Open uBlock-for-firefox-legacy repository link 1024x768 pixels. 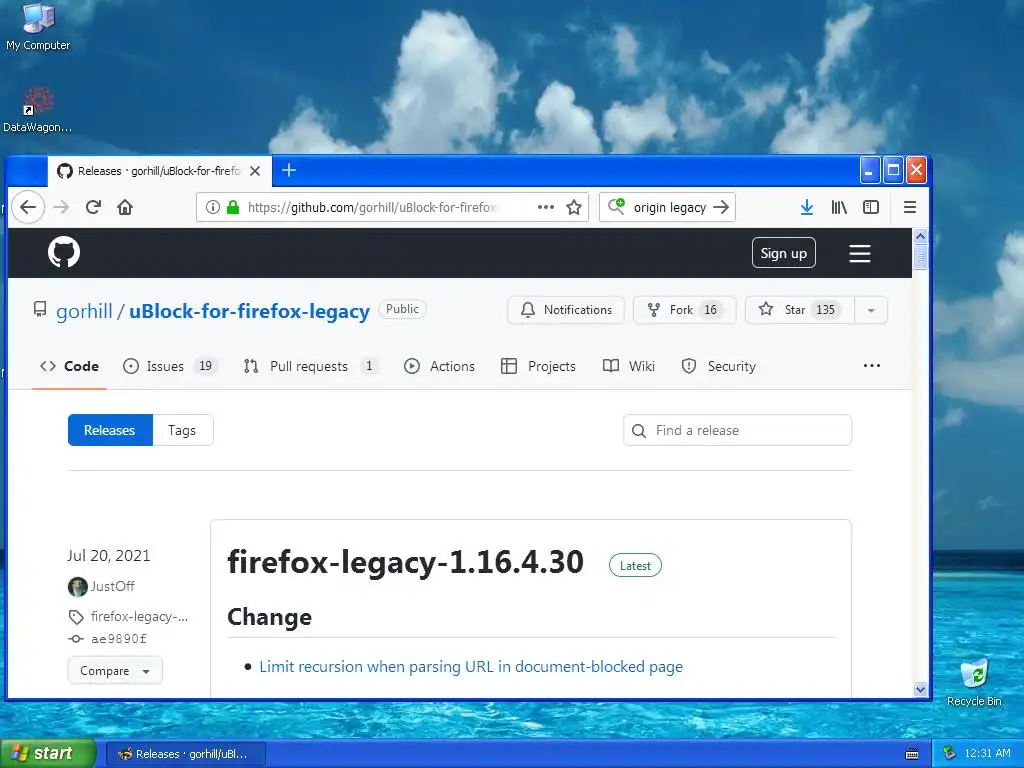[249, 311]
